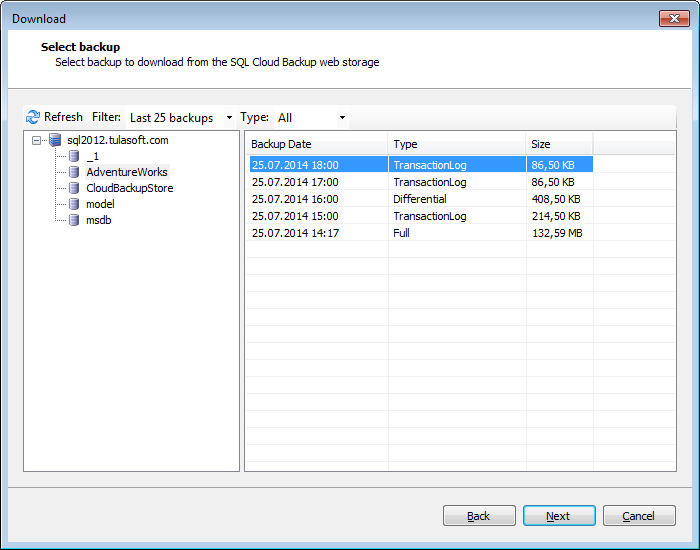Click TransactionLog in the 15:00 row
700x550 pixels.
tap(429, 216)
